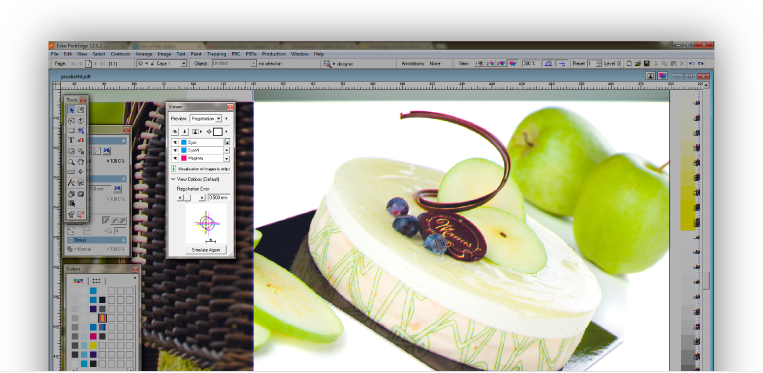Click the Simulate Again button
This screenshot has height=373, width=763.
coord(206,249)
